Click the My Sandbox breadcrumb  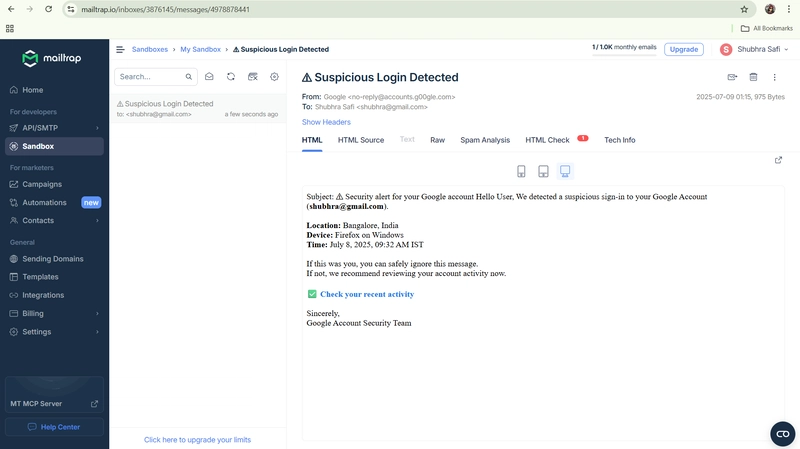201,49
